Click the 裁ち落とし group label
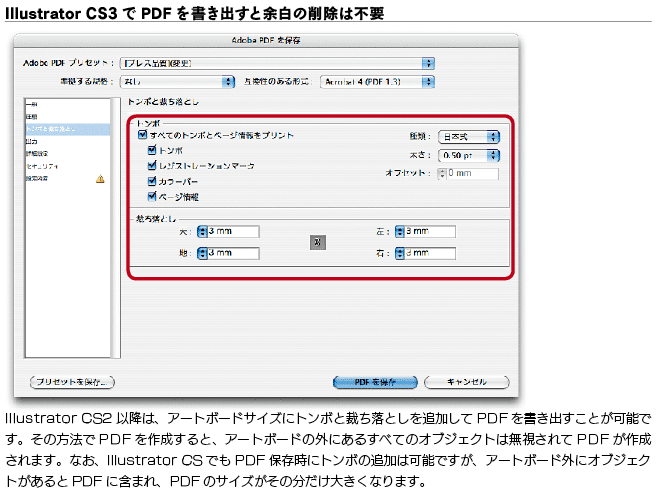Image resolution: width=656 pixels, height=496 pixels. tap(156, 219)
